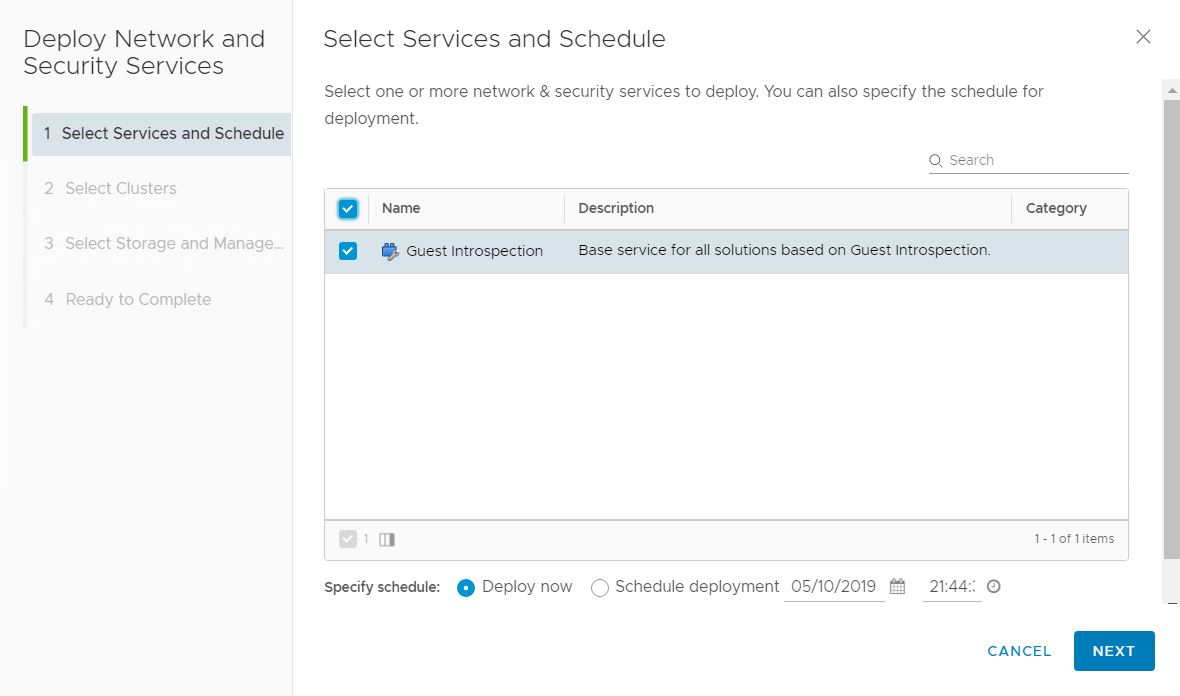Click the selected items count checkbox in footer
The width and height of the screenshot is (1180, 696).
(x=347, y=539)
